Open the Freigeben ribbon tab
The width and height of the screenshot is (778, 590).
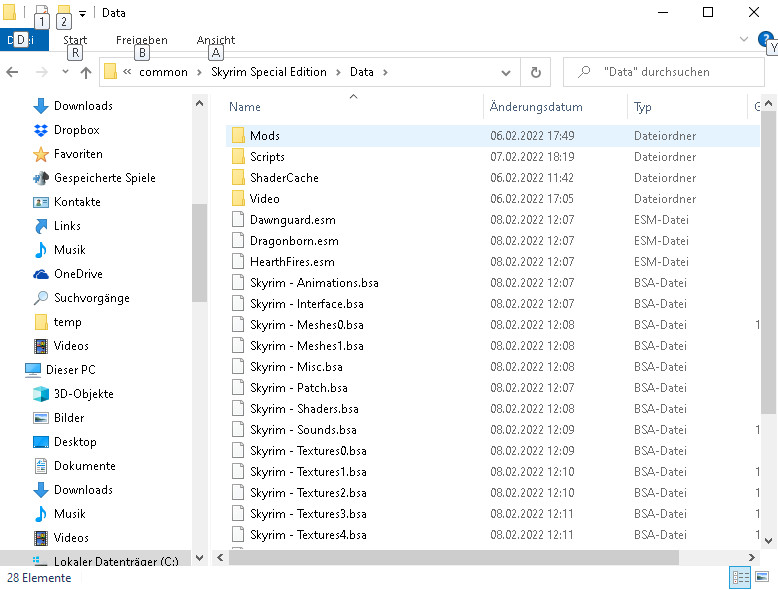[142, 40]
